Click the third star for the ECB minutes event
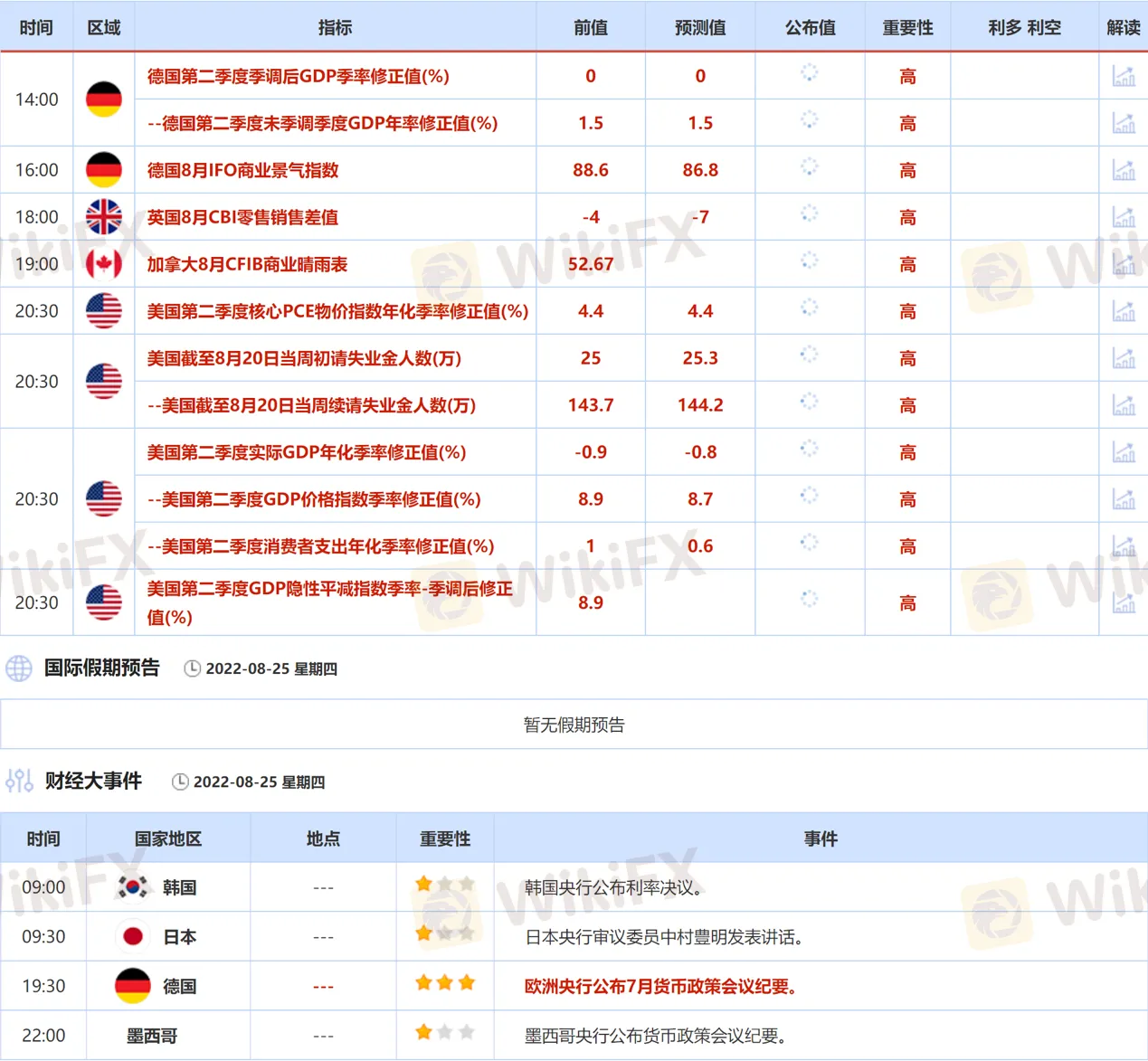This screenshot has height=1061, width=1148. coord(467,981)
